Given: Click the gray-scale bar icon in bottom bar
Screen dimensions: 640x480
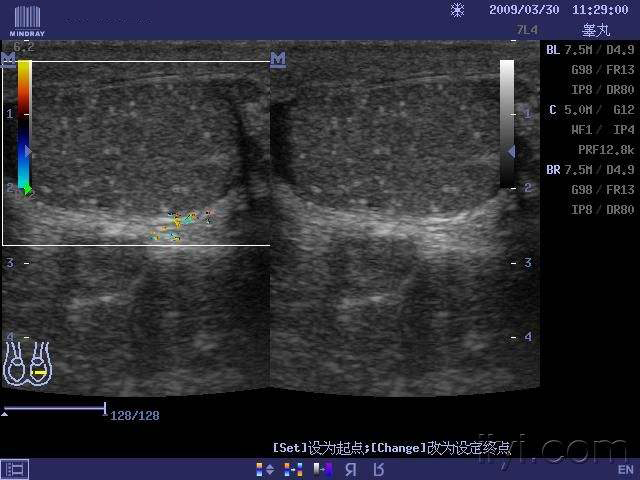Looking at the screenshot, I should [x=322, y=468].
